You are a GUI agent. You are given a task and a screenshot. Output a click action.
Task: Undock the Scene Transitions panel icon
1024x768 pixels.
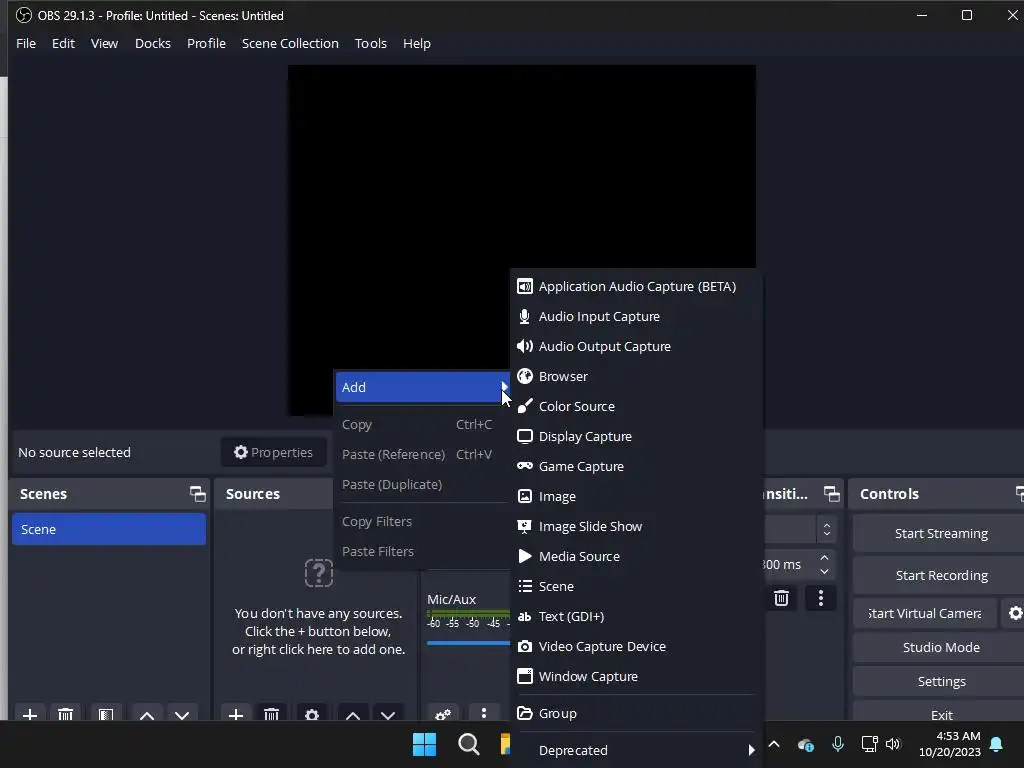click(831, 494)
